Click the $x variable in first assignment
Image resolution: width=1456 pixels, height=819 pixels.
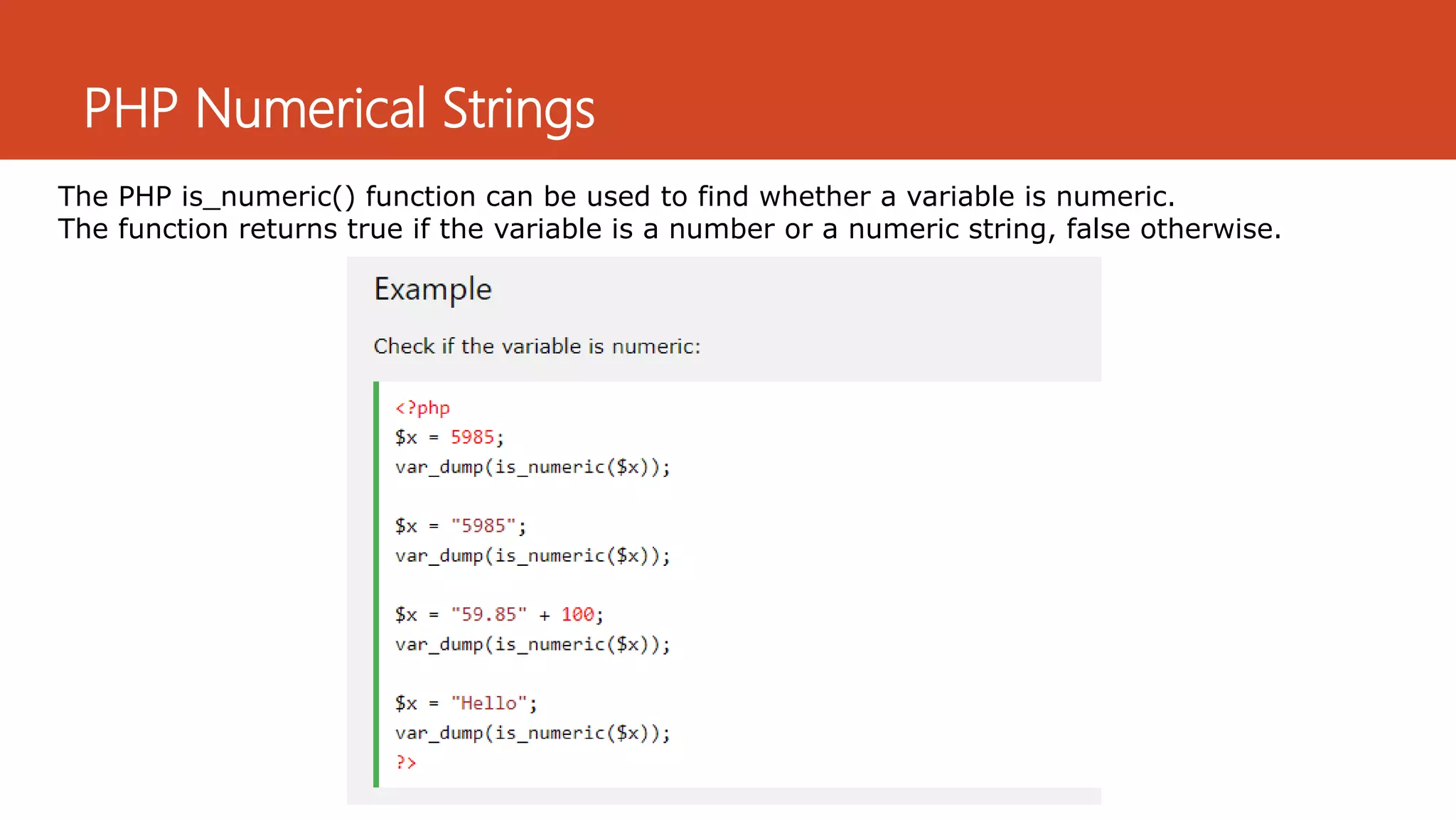tap(406, 437)
